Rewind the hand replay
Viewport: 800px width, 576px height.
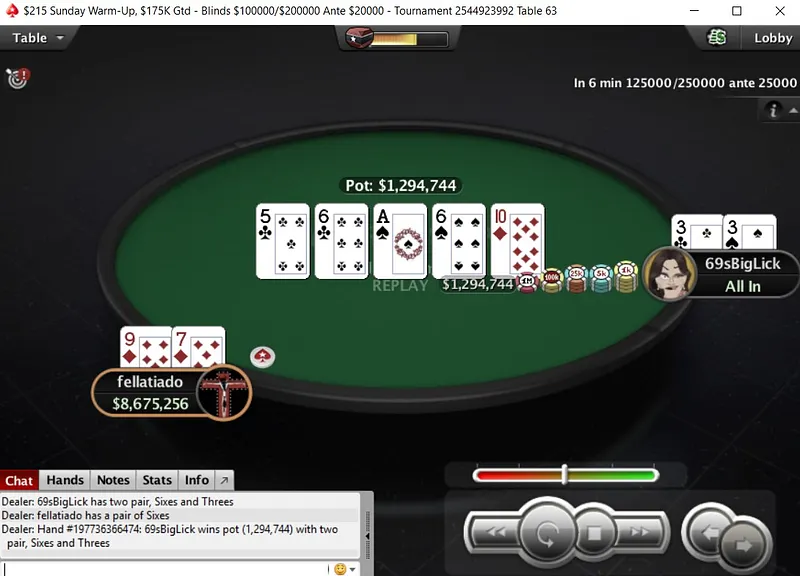pos(496,533)
